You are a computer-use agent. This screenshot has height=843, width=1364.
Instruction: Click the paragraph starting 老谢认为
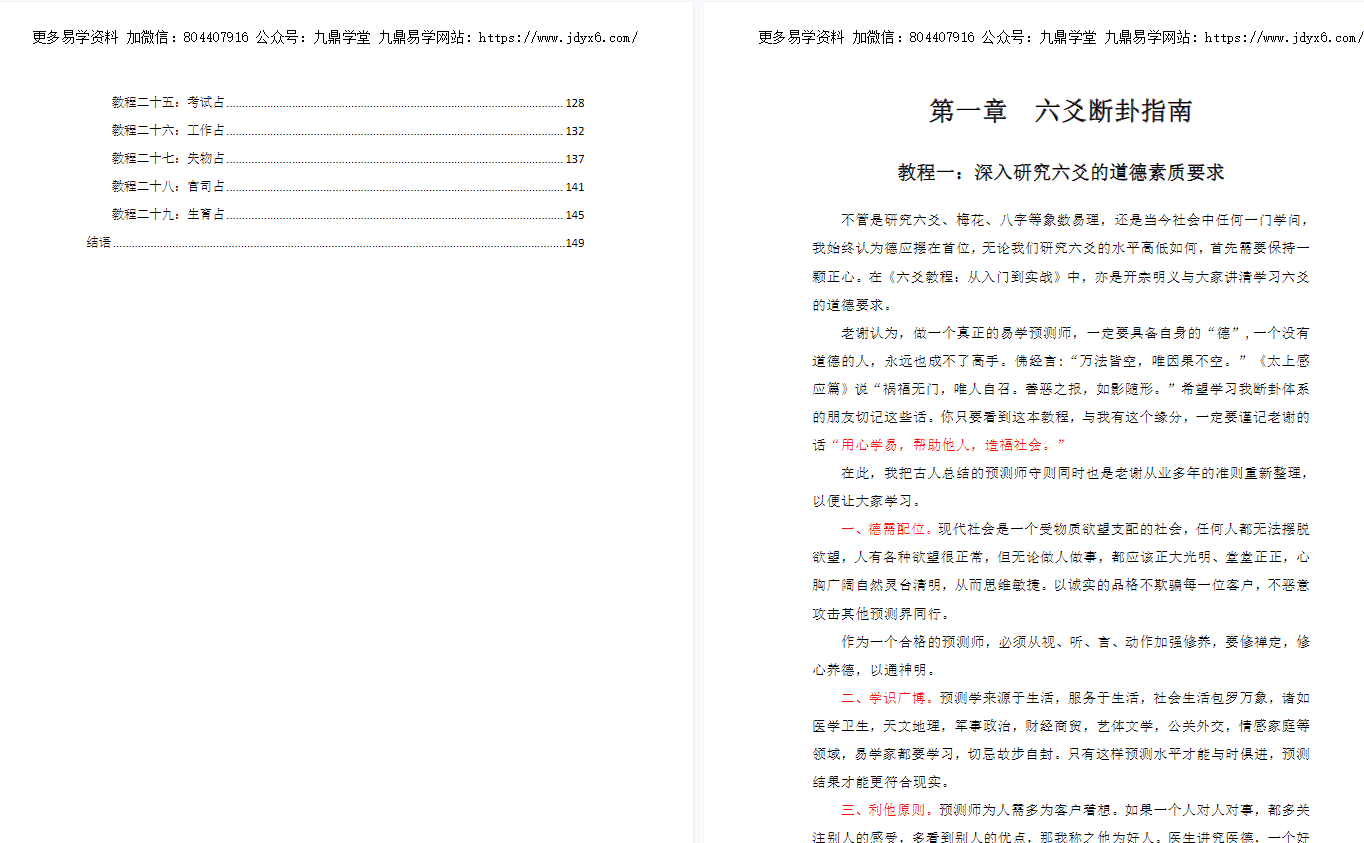(x=1060, y=374)
